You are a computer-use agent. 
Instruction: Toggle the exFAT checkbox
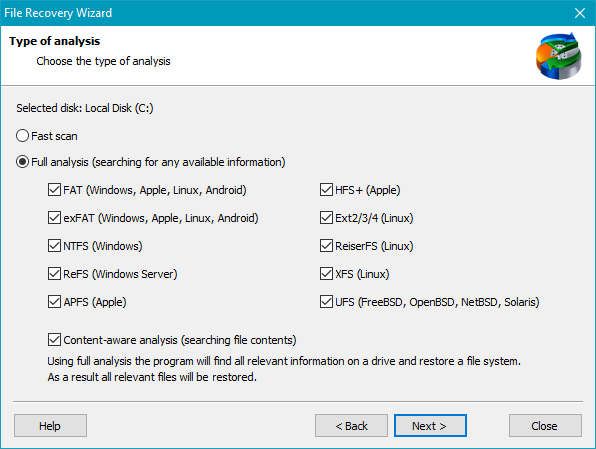[x=54, y=218]
